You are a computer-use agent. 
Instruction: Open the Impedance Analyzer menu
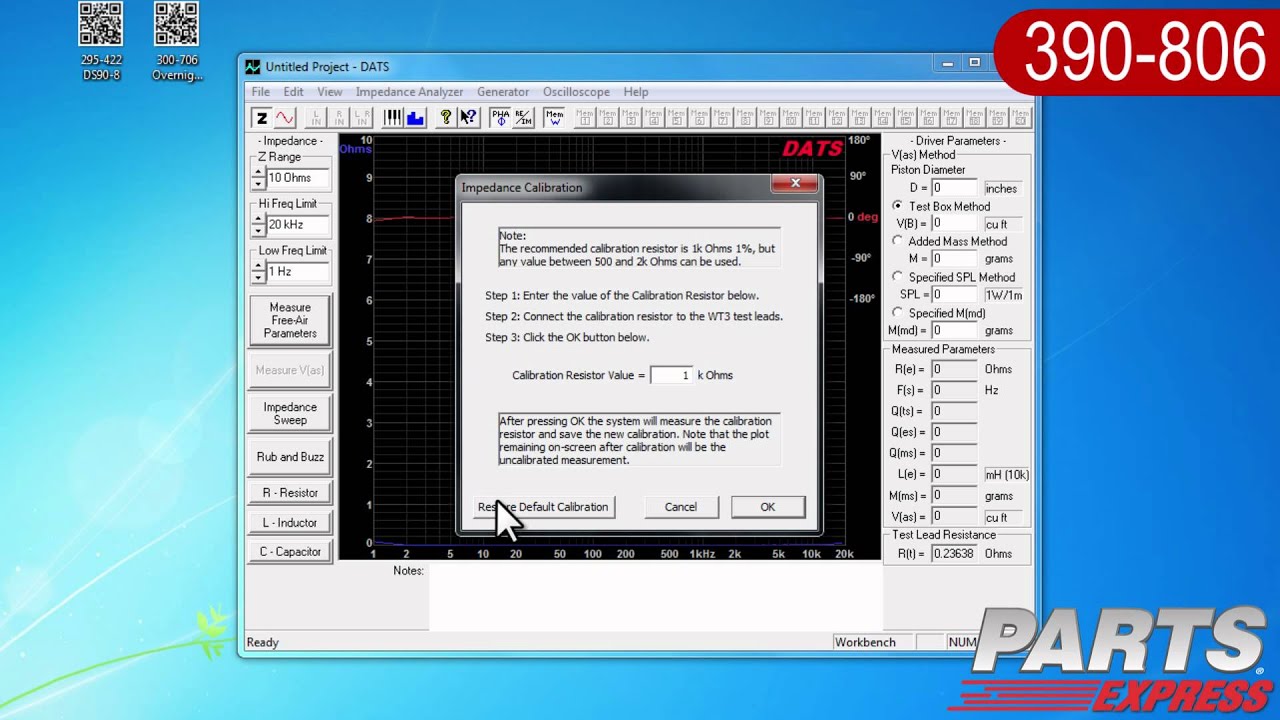pos(409,92)
